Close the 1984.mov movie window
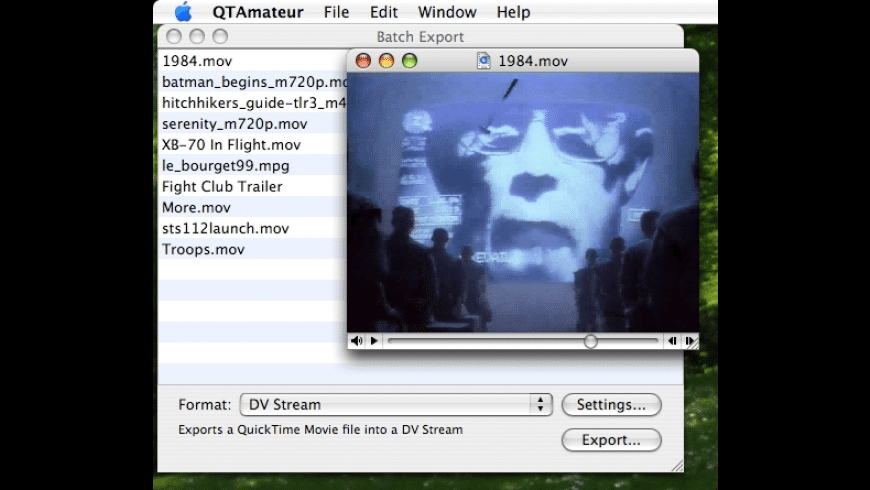The height and width of the screenshot is (490, 870). coord(363,60)
